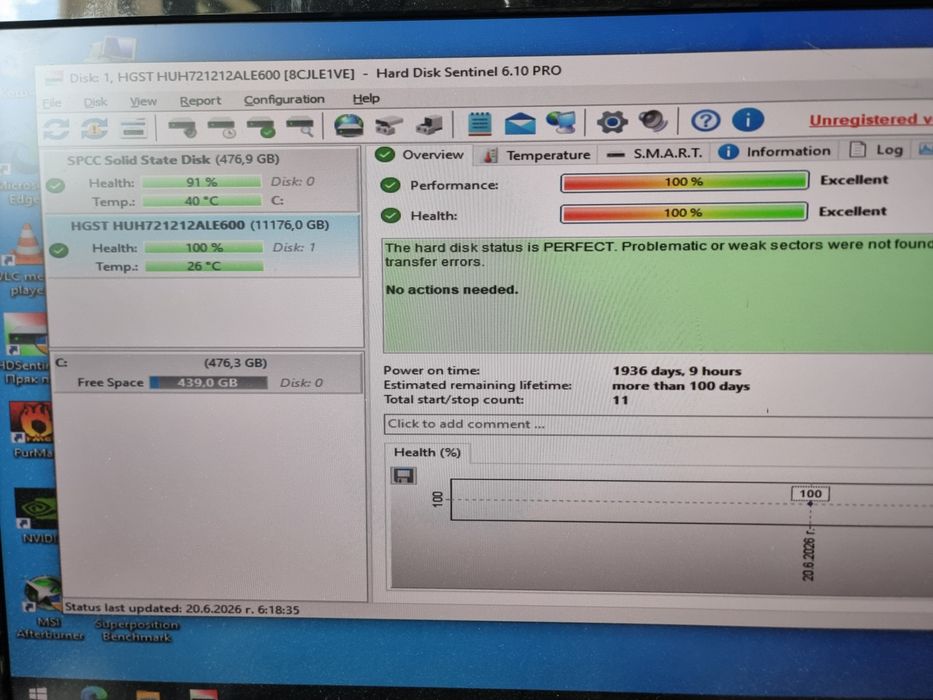Click the C: Free Space 439,0 GB bar
Viewport: 933px width, 700px height.
[208, 383]
